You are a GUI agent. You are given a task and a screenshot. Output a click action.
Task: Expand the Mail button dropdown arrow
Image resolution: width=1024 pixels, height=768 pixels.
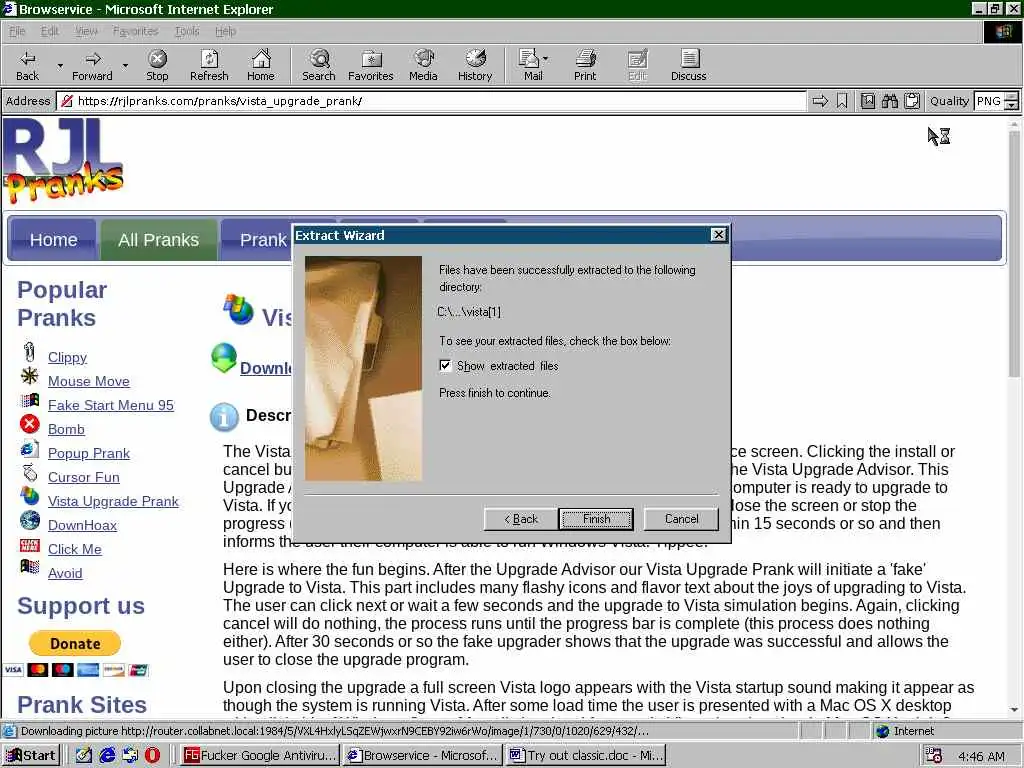point(546,59)
